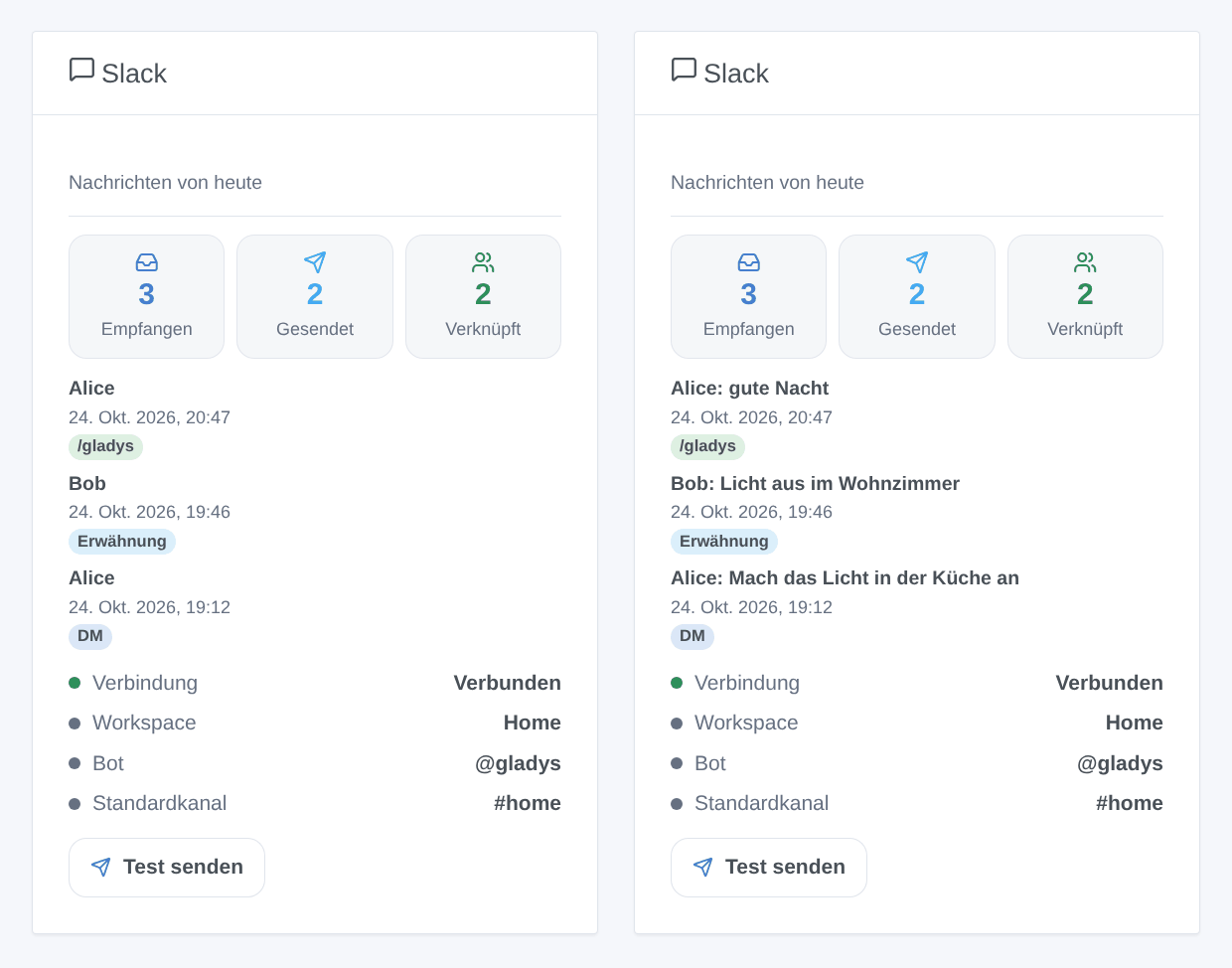Click 'Home' workspace value in left card
1232x968 pixels.
click(x=533, y=723)
